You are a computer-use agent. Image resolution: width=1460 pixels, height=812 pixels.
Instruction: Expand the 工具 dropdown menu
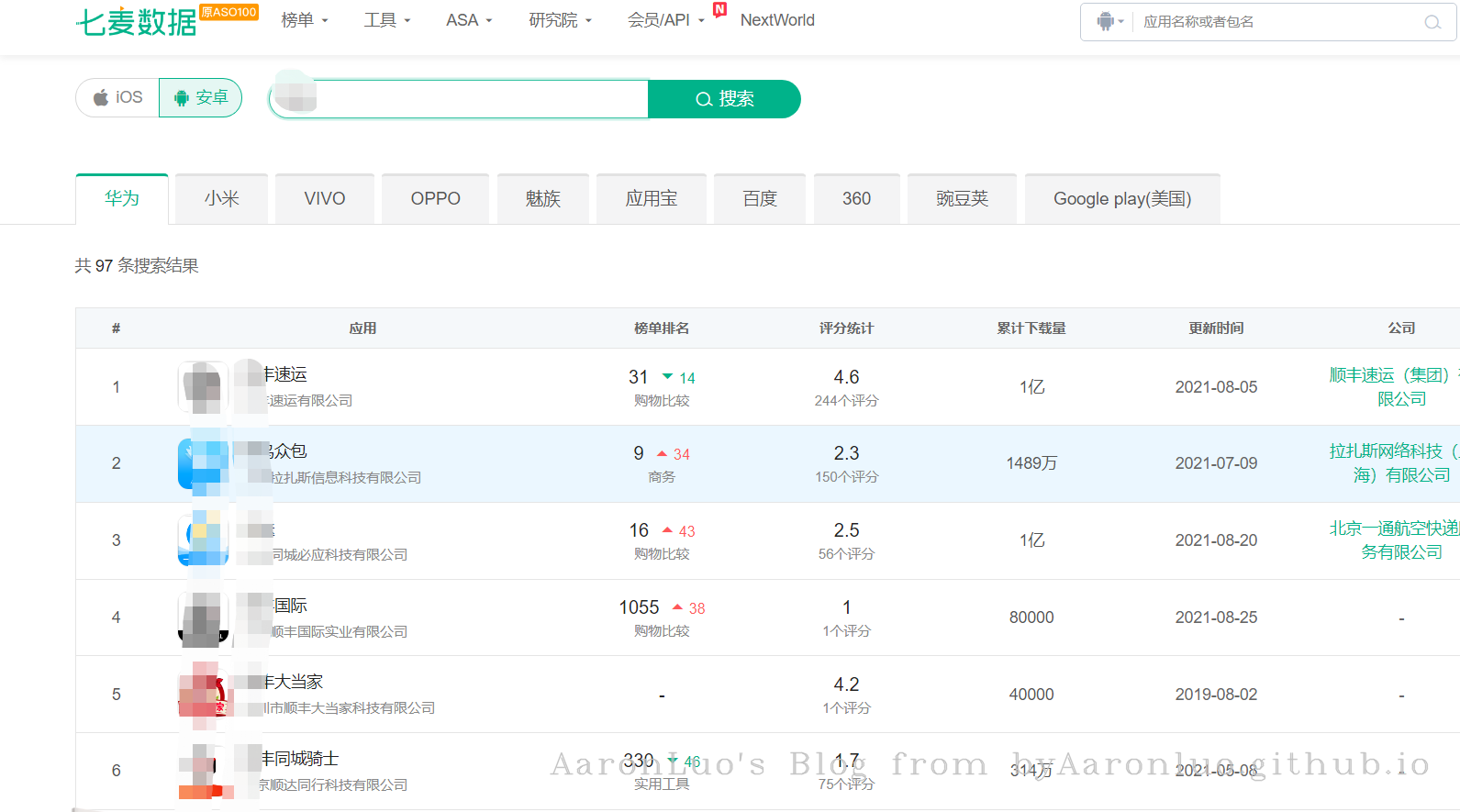(x=386, y=20)
